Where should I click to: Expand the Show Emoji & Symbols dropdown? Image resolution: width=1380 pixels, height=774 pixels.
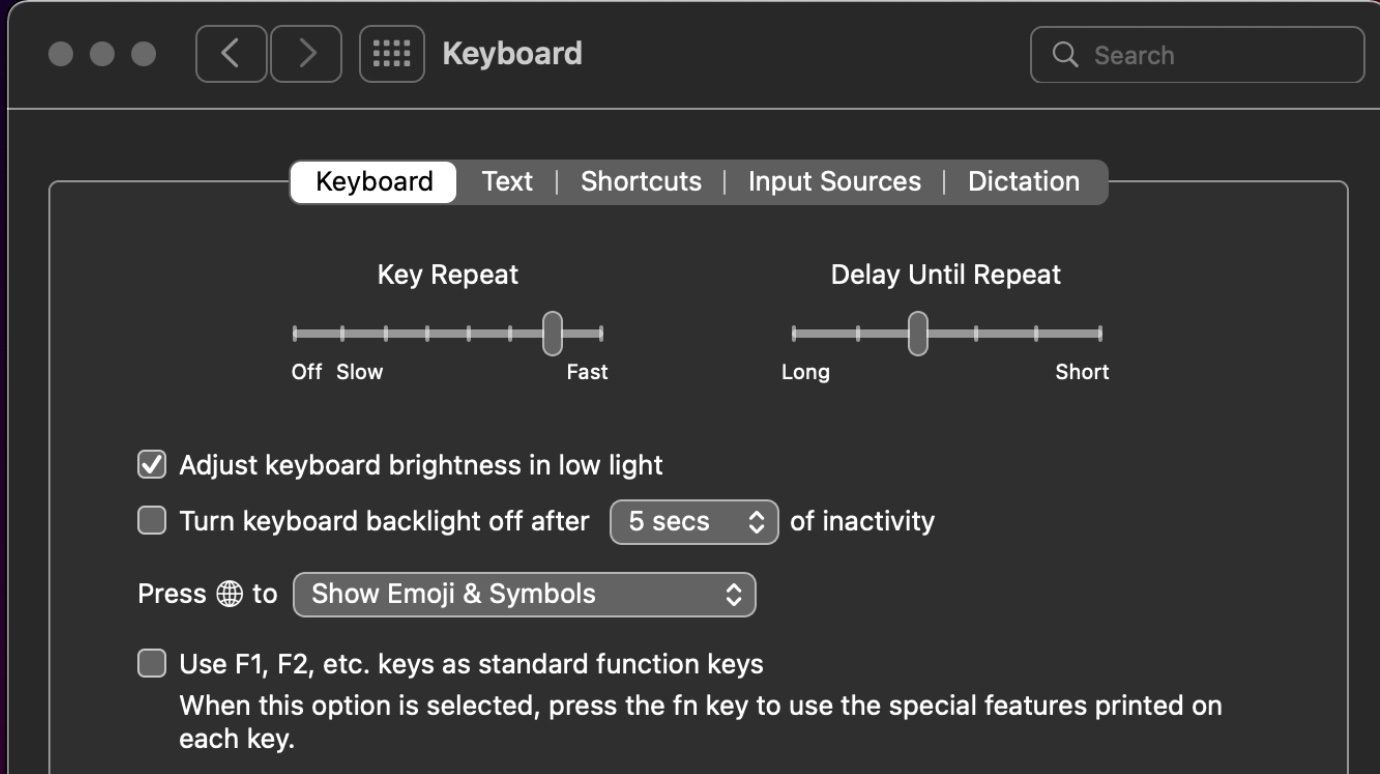[x=524, y=595]
